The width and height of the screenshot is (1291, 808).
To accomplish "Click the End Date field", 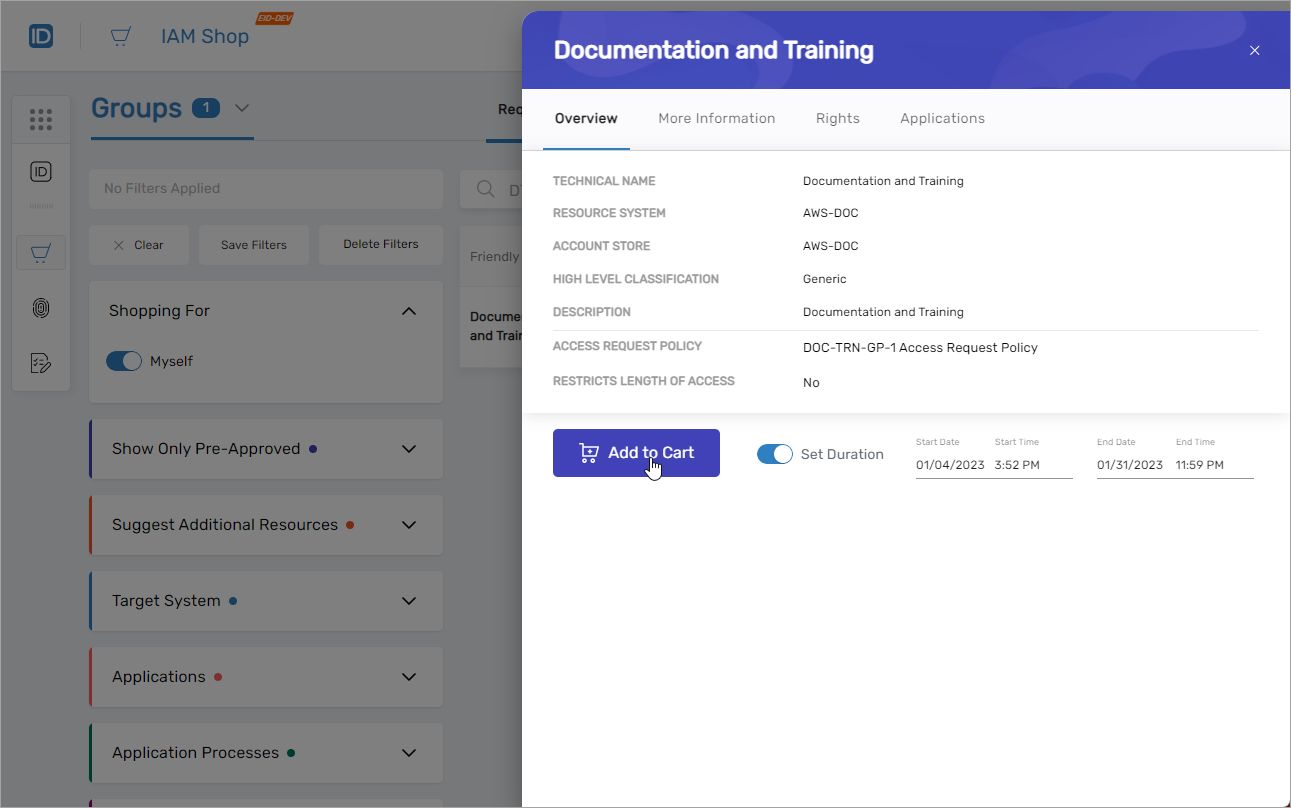I will (1130, 465).
